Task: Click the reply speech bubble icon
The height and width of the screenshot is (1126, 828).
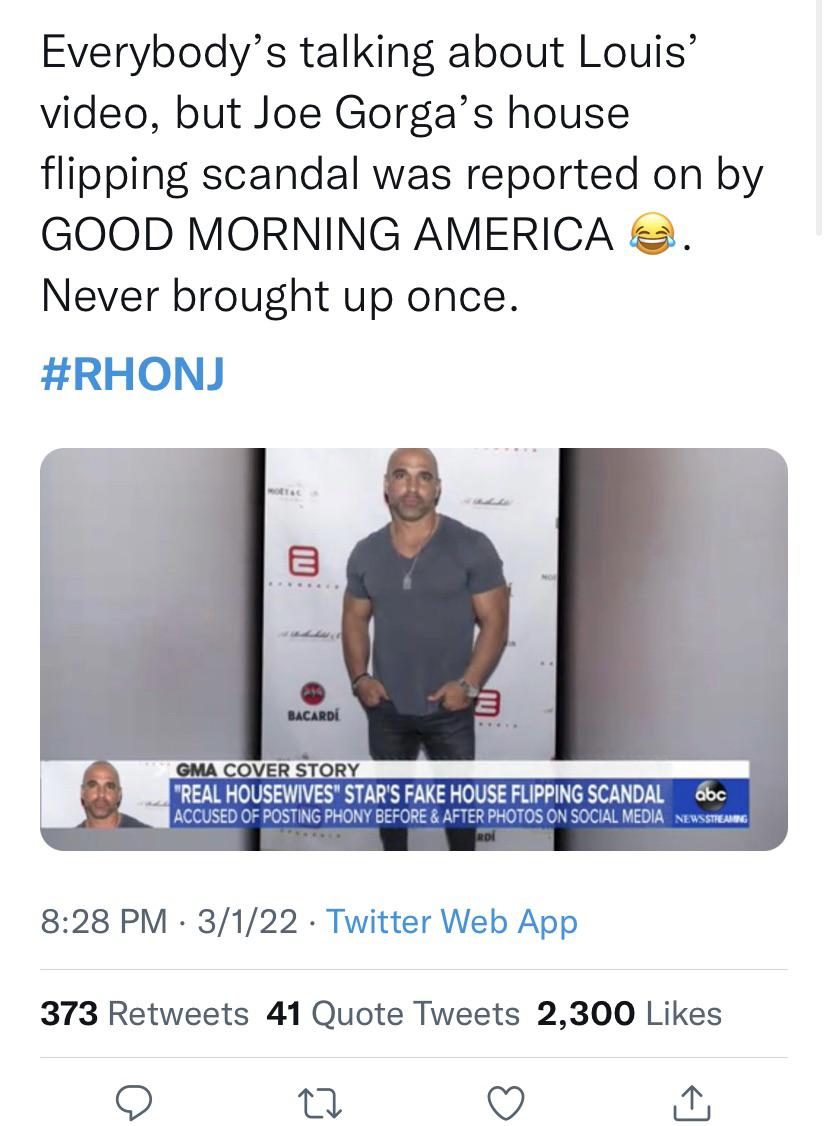Action: 133,1102
